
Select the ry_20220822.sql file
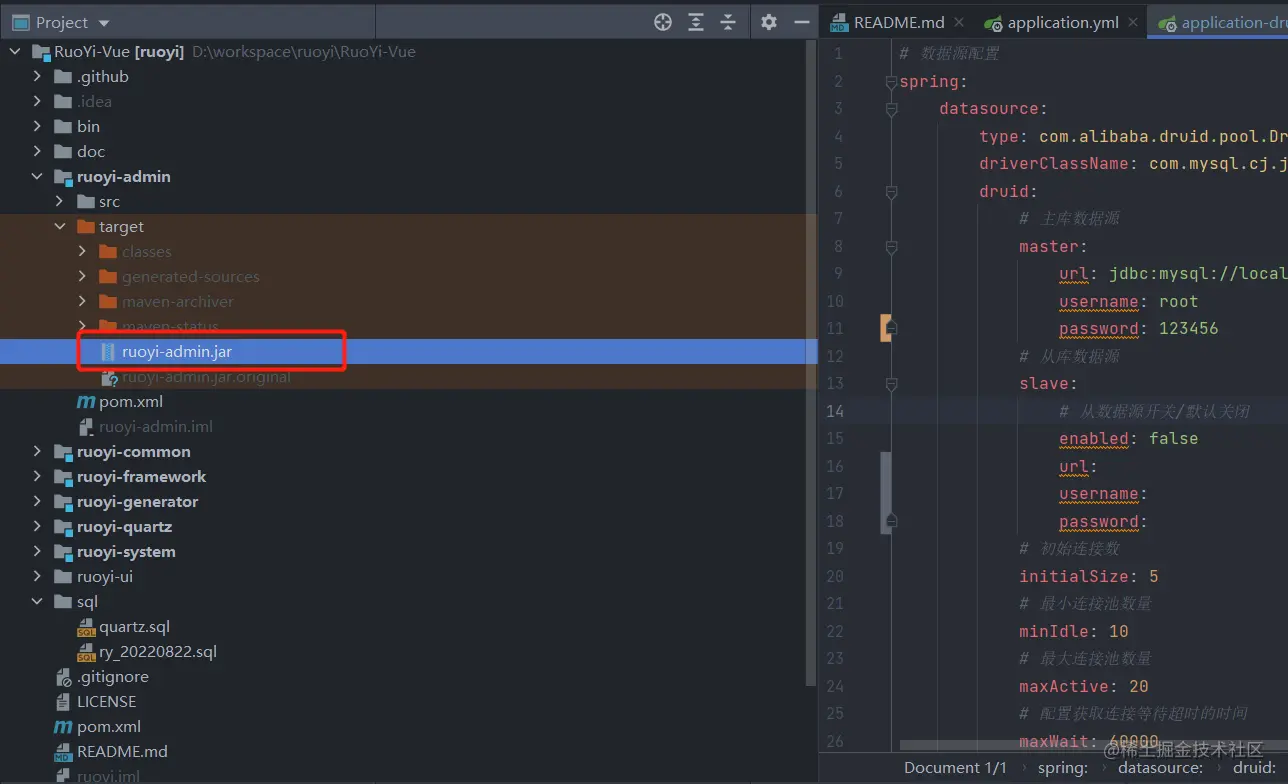click(x=404, y=652)
